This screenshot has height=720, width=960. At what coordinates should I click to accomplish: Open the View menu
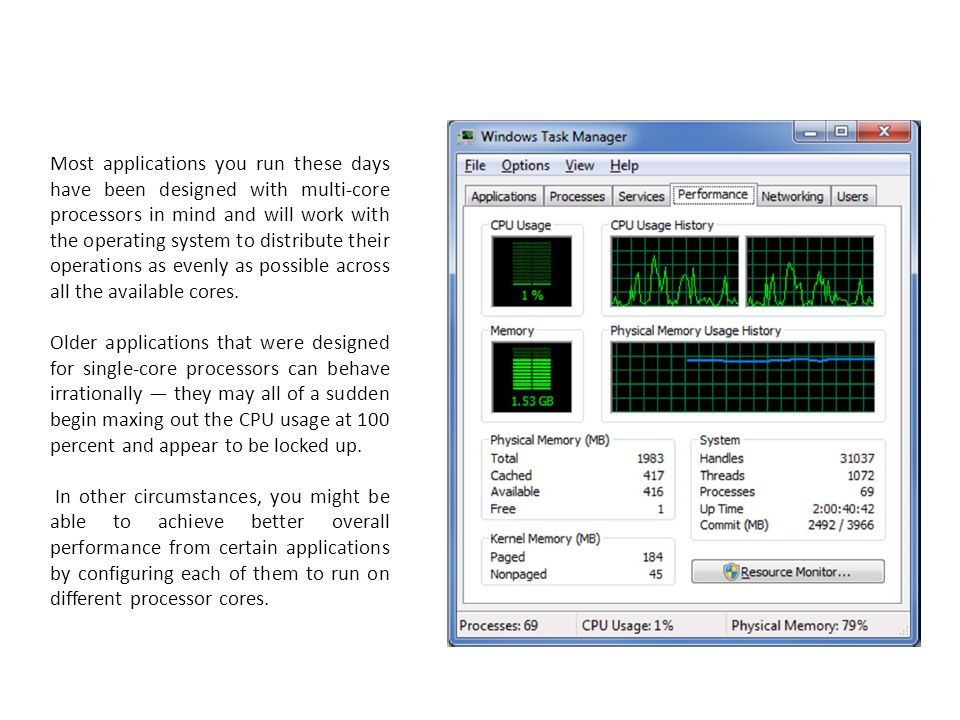(579, 165)
